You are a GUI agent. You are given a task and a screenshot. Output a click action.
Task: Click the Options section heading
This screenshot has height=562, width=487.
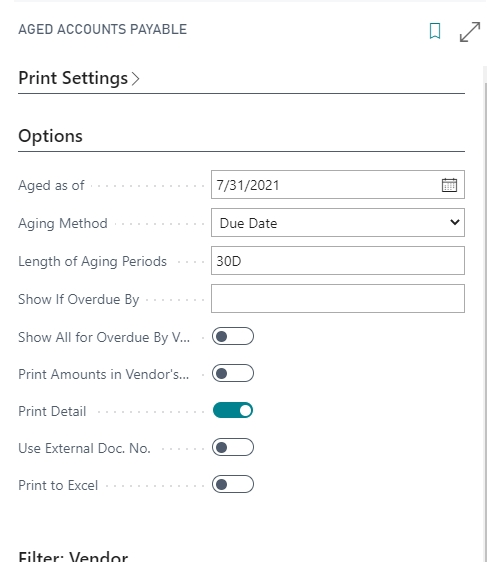pos(51,136)
